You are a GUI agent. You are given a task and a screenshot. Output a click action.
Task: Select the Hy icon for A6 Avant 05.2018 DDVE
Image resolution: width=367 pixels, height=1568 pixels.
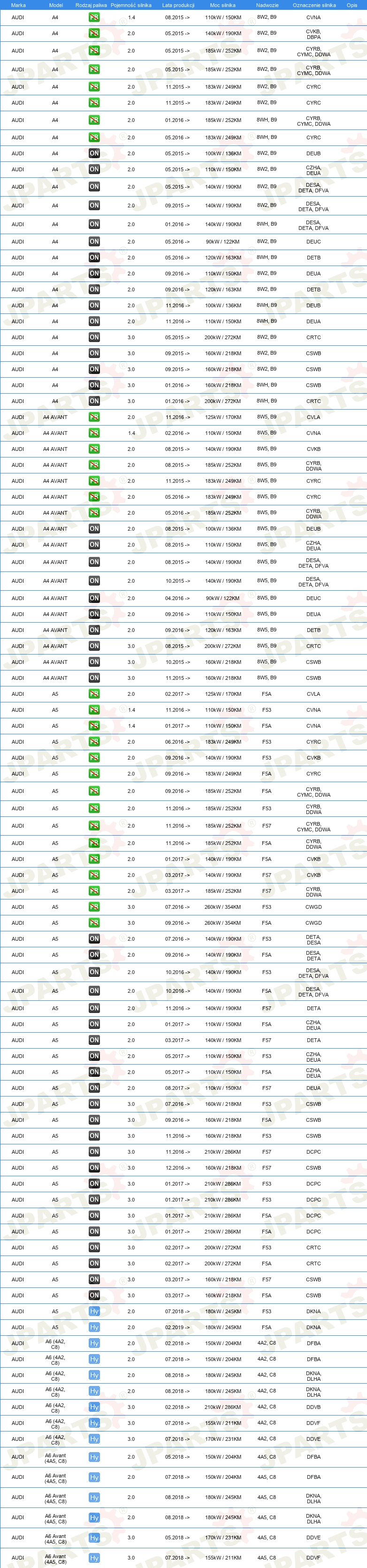(x=94, y=1538)
